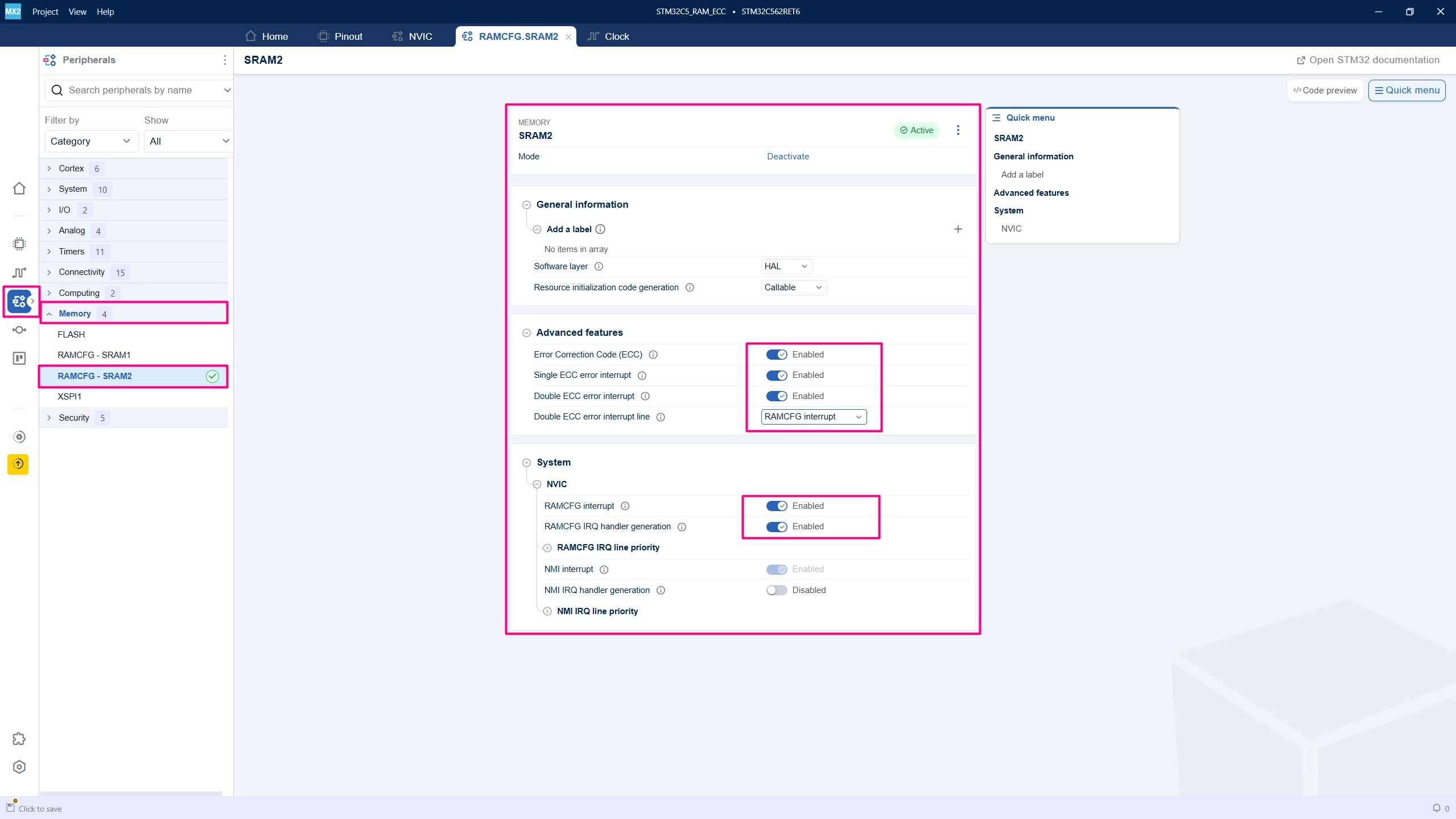Toggle Single ECC error interrupt switch
1456x819 pixels.
[777, 376]
